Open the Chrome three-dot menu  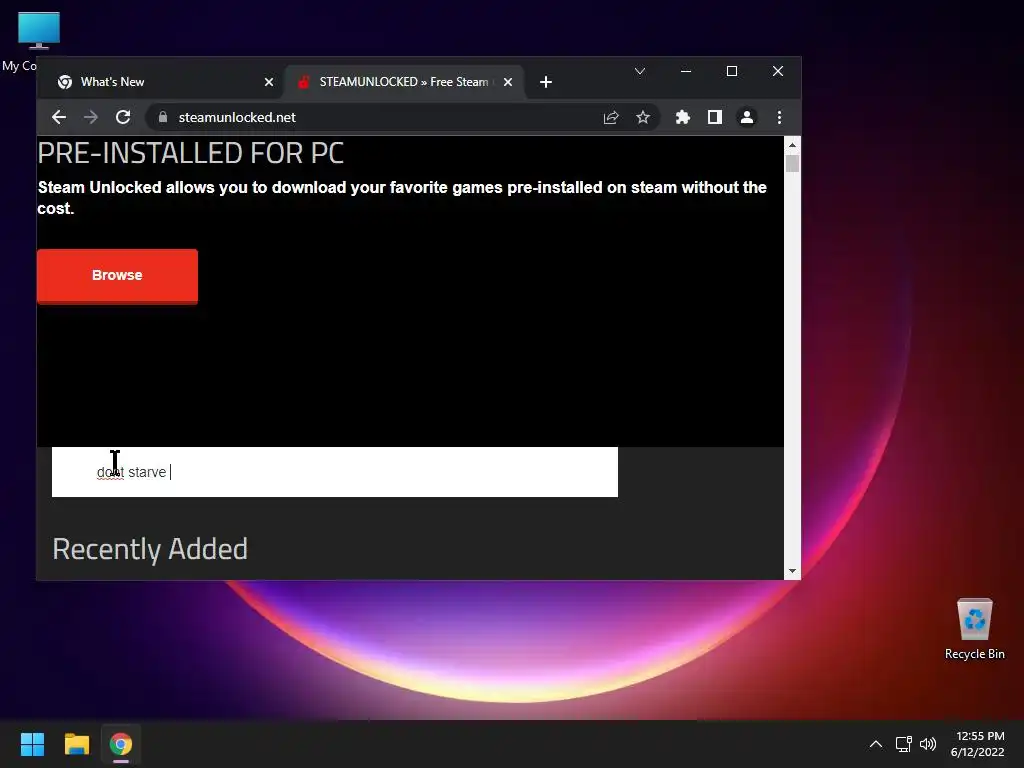779,118
